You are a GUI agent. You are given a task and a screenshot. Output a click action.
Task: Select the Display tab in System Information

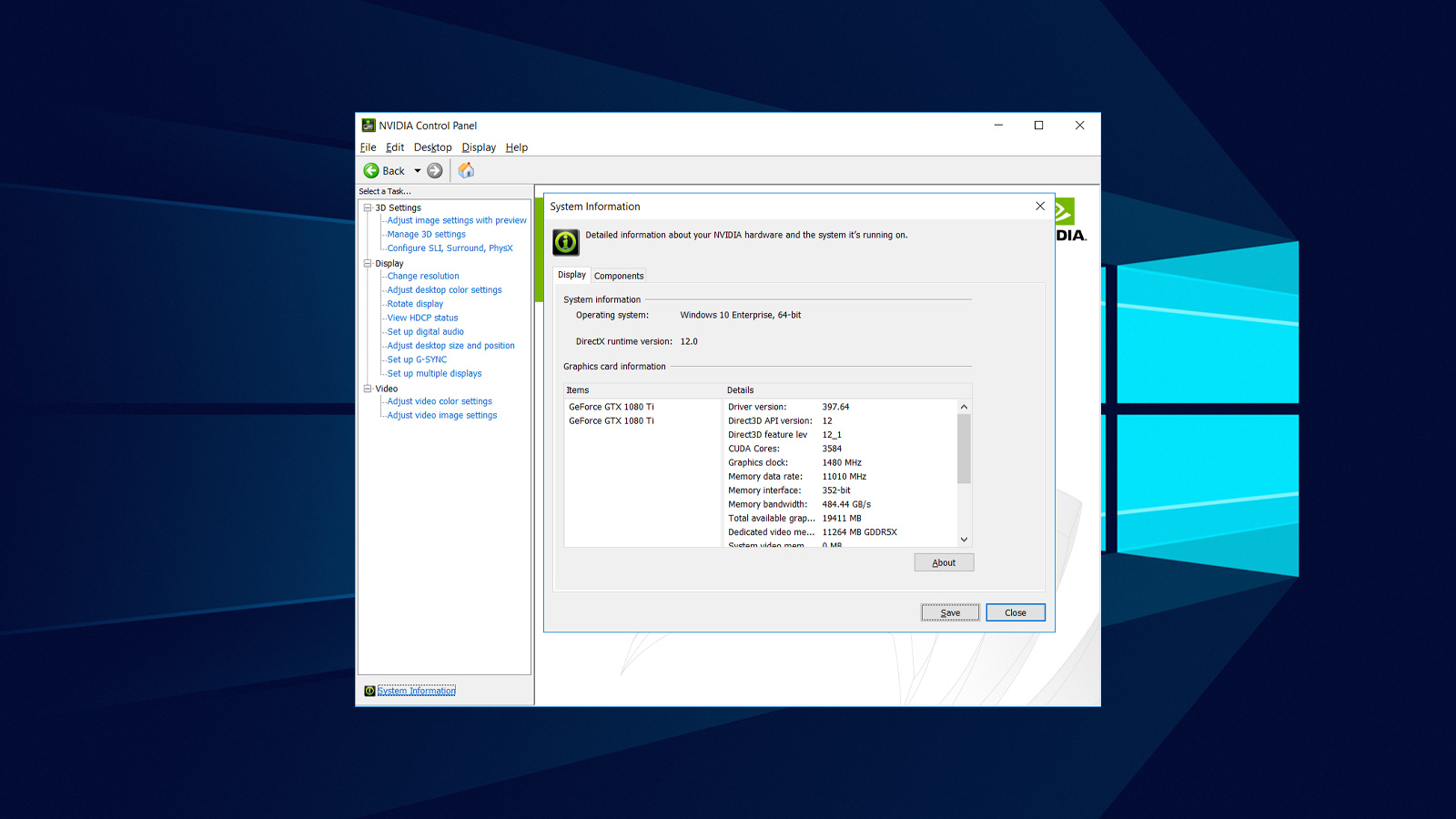point(571,275)
